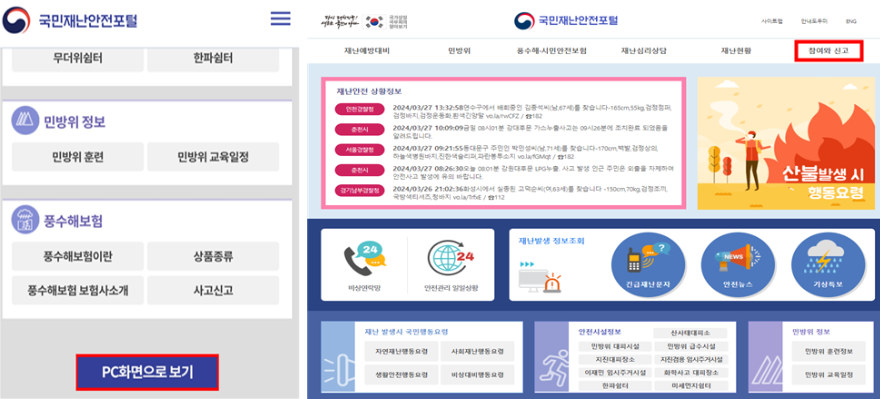Screen dimensions: 880x399
Task: Click the 민방위 급수시설 button
Action: point(690,346)
